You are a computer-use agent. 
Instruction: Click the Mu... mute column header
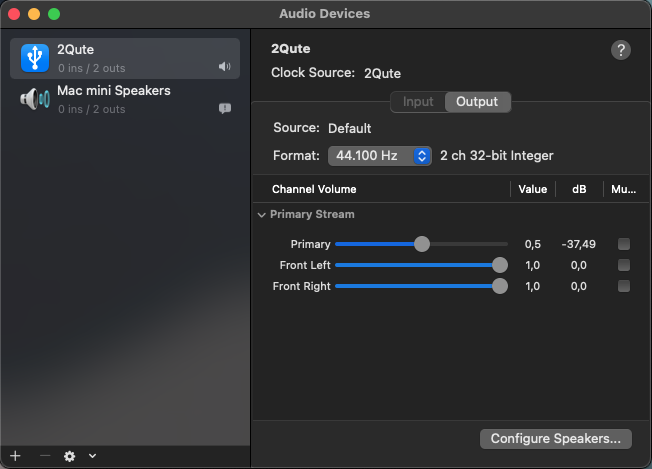(623, 189)
